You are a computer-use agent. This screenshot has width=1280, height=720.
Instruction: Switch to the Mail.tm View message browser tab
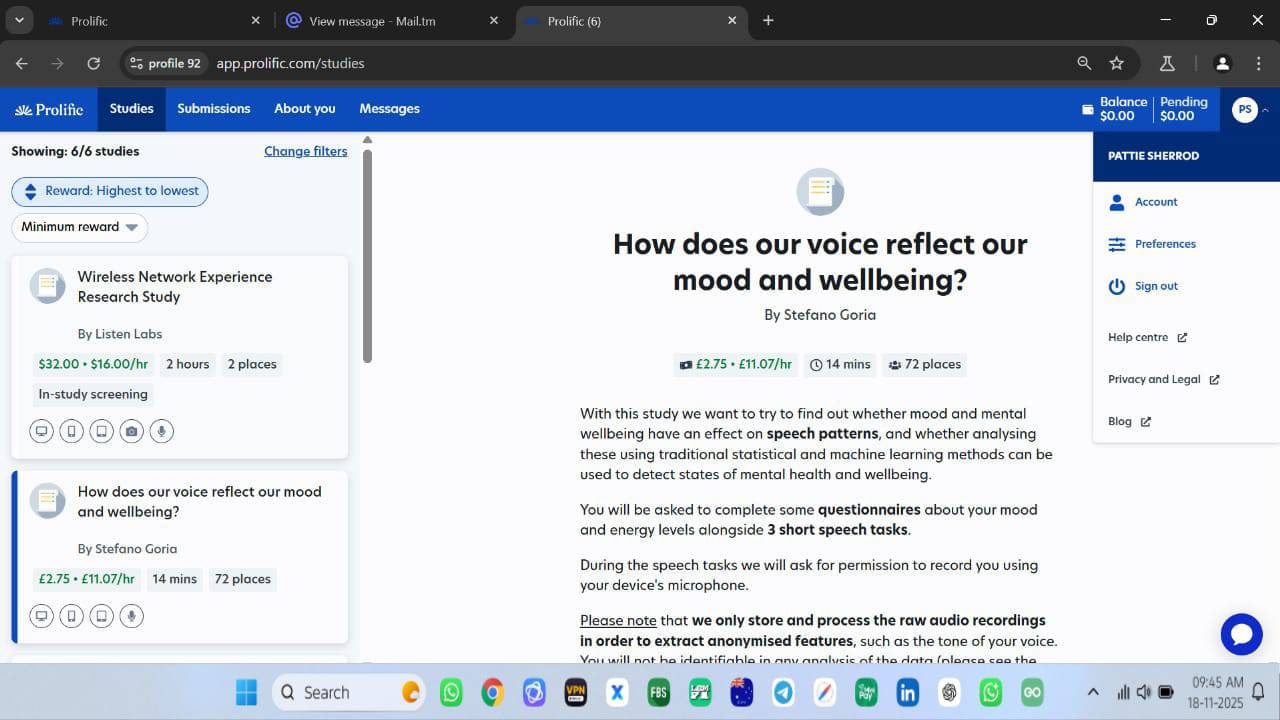(392, 21)
